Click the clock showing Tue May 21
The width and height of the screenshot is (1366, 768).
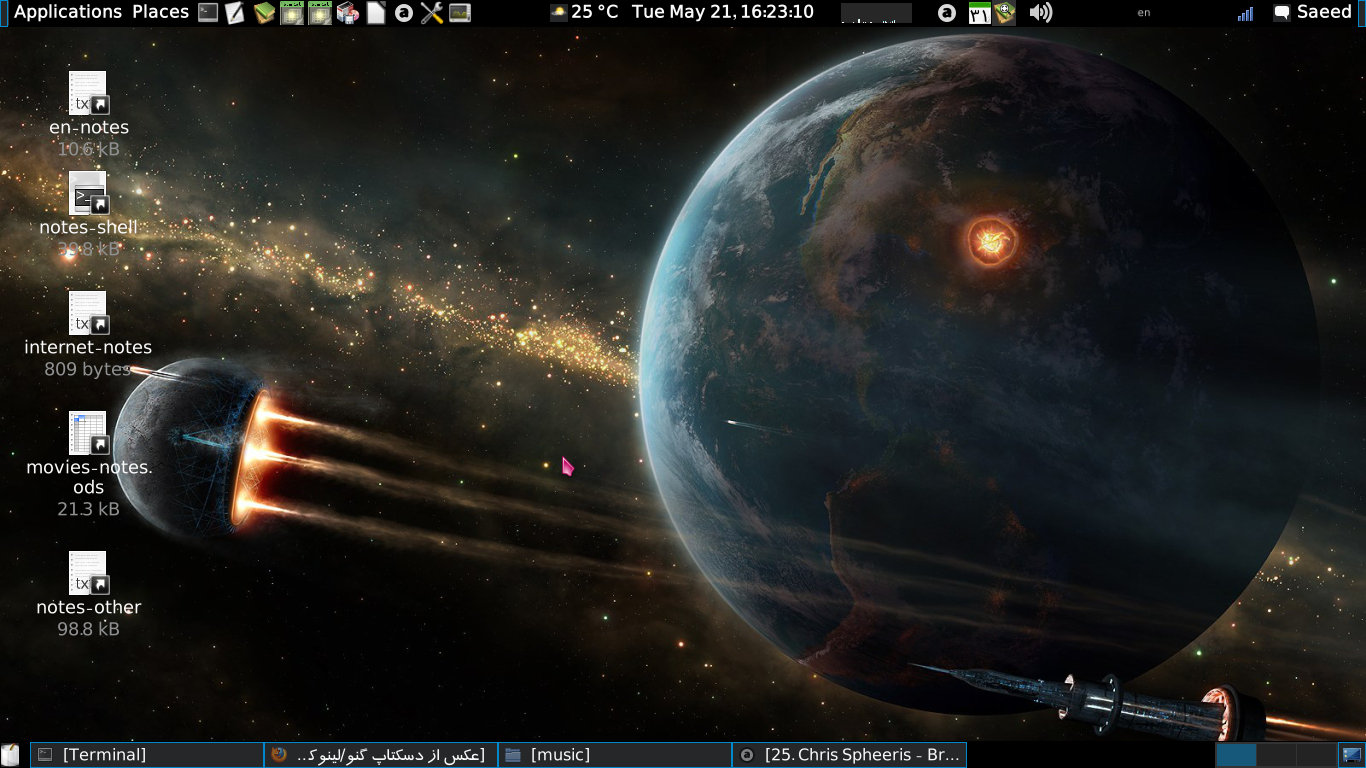point(723,12)
